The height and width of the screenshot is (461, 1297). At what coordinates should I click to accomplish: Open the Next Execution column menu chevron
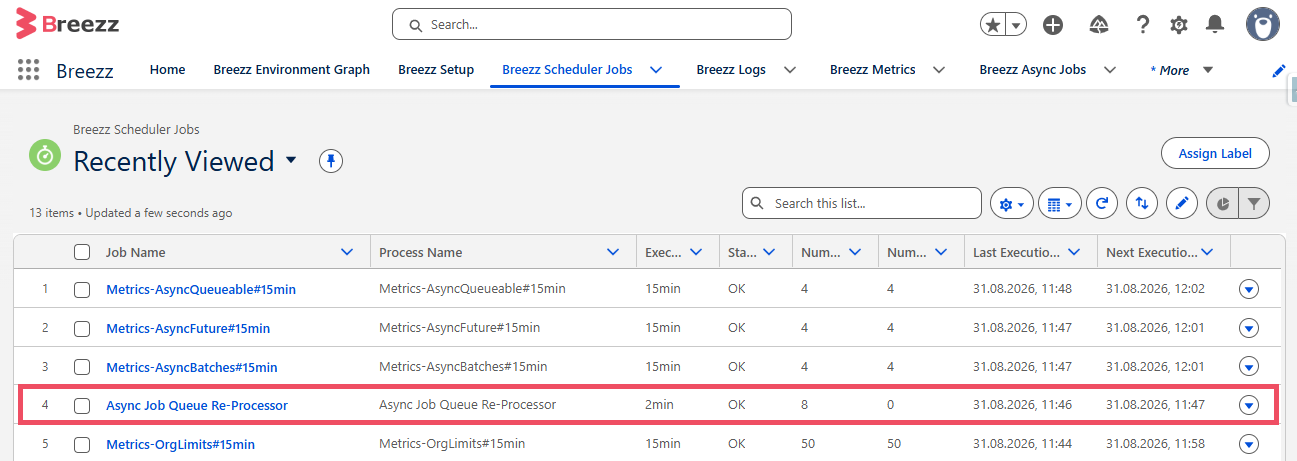coord(1207,252)
